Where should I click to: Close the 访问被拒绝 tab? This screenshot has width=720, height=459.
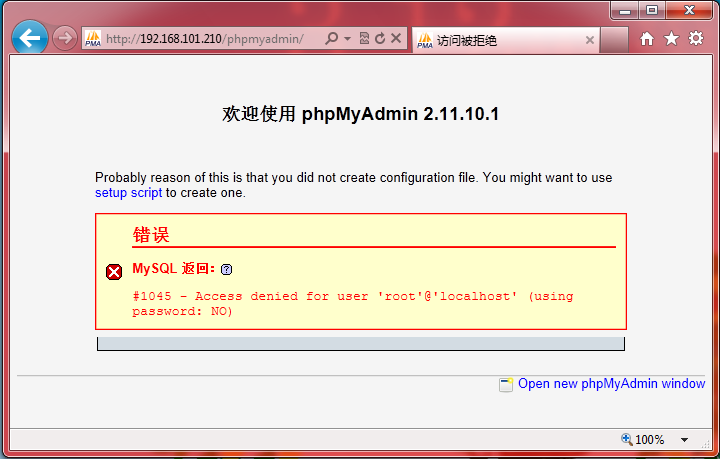pos(590,40)
